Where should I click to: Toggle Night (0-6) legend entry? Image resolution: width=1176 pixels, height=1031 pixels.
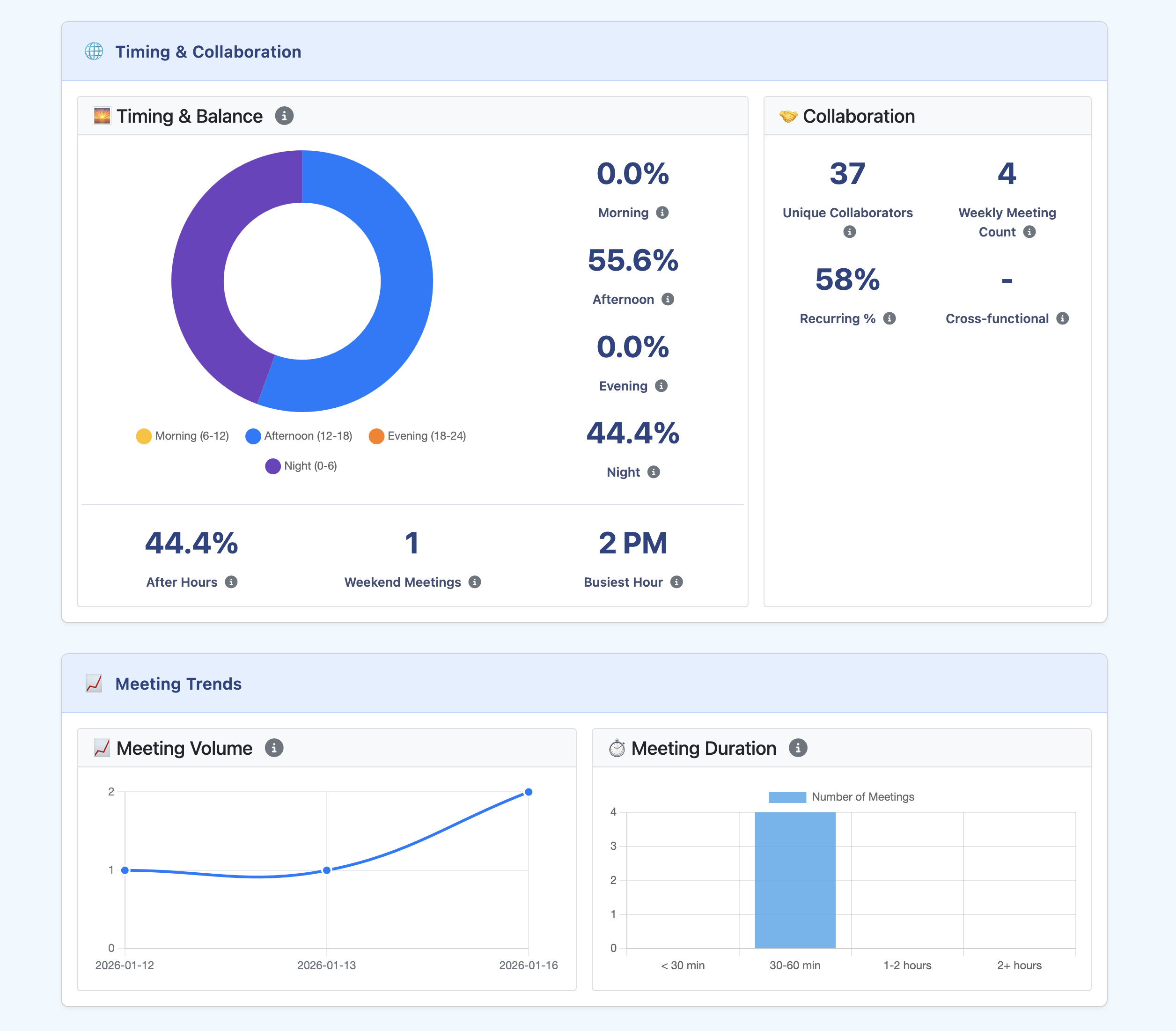[301, 466]
